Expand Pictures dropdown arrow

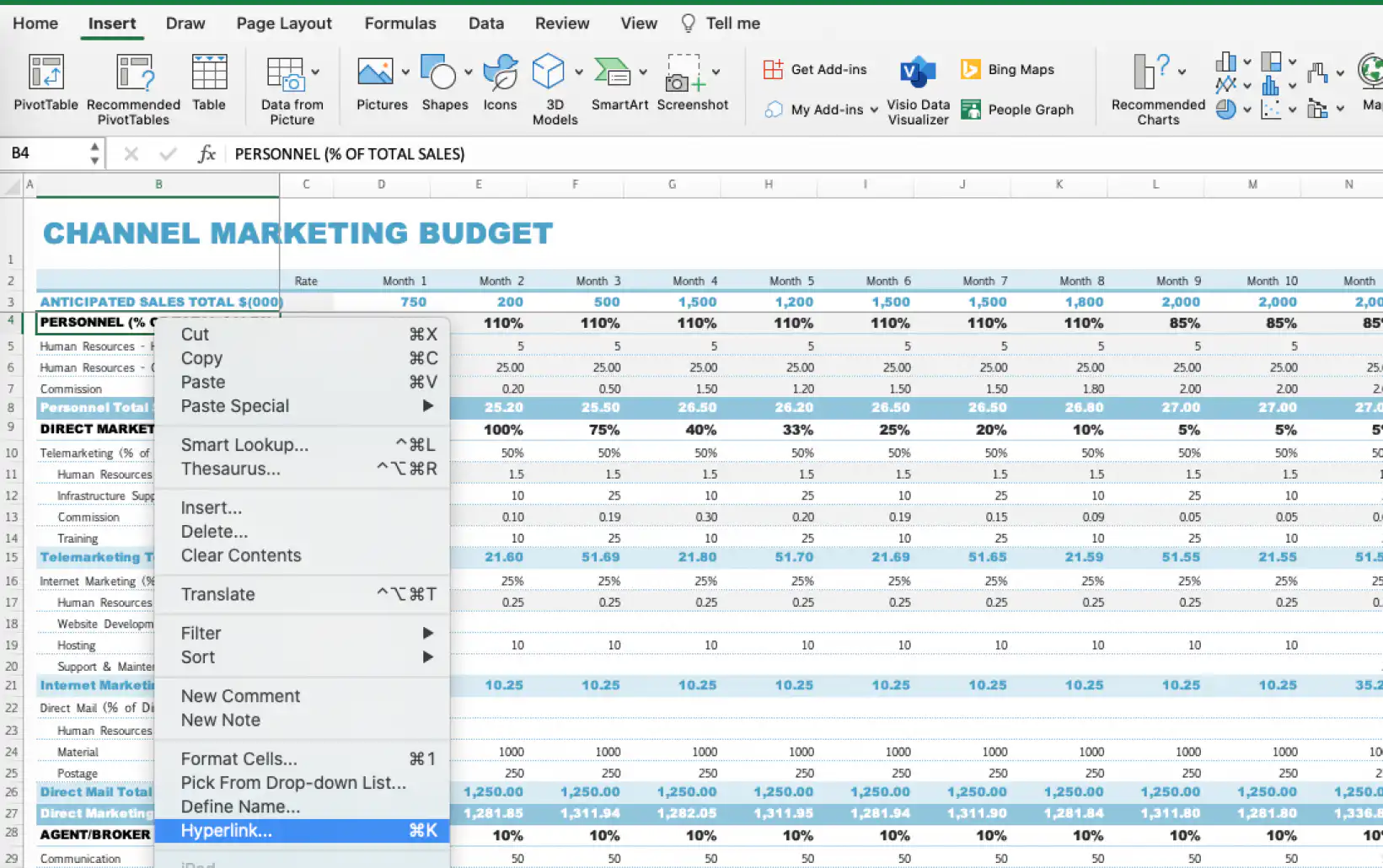click(405, 72)
